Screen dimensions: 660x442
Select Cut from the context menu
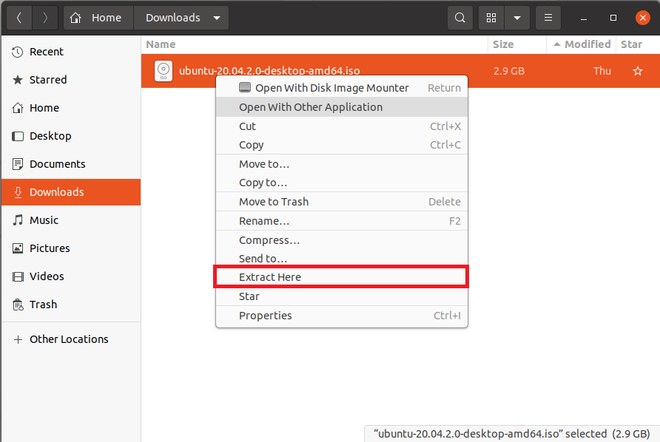coord(341,126)
